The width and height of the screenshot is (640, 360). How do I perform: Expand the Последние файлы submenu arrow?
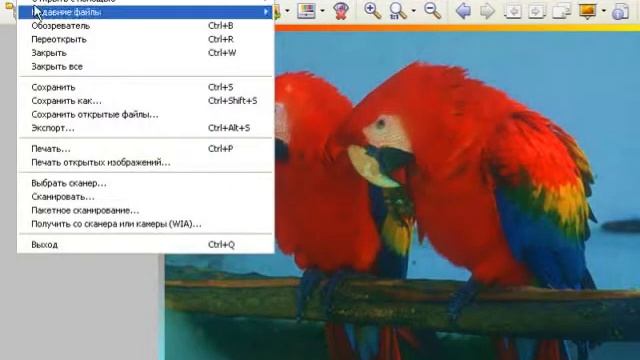pyautogui.click(x=266, y=12)
